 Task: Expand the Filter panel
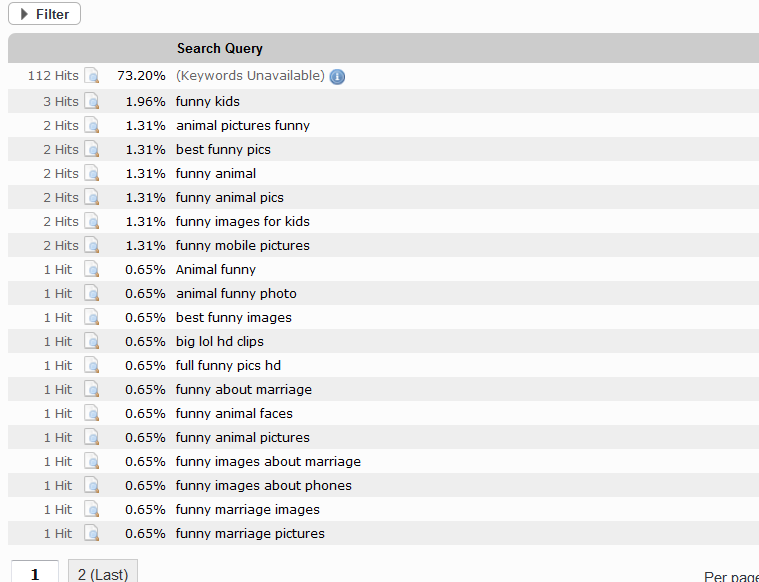[x=44, y=14]
